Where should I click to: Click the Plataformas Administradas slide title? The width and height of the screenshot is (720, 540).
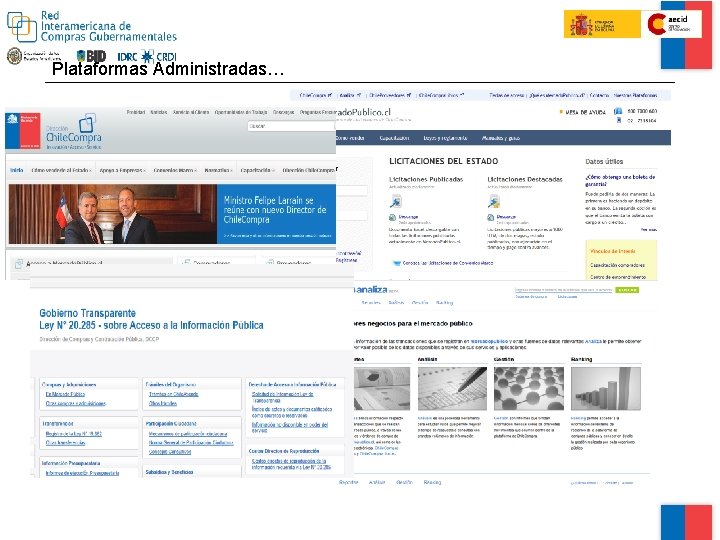(x=168, y=68)
